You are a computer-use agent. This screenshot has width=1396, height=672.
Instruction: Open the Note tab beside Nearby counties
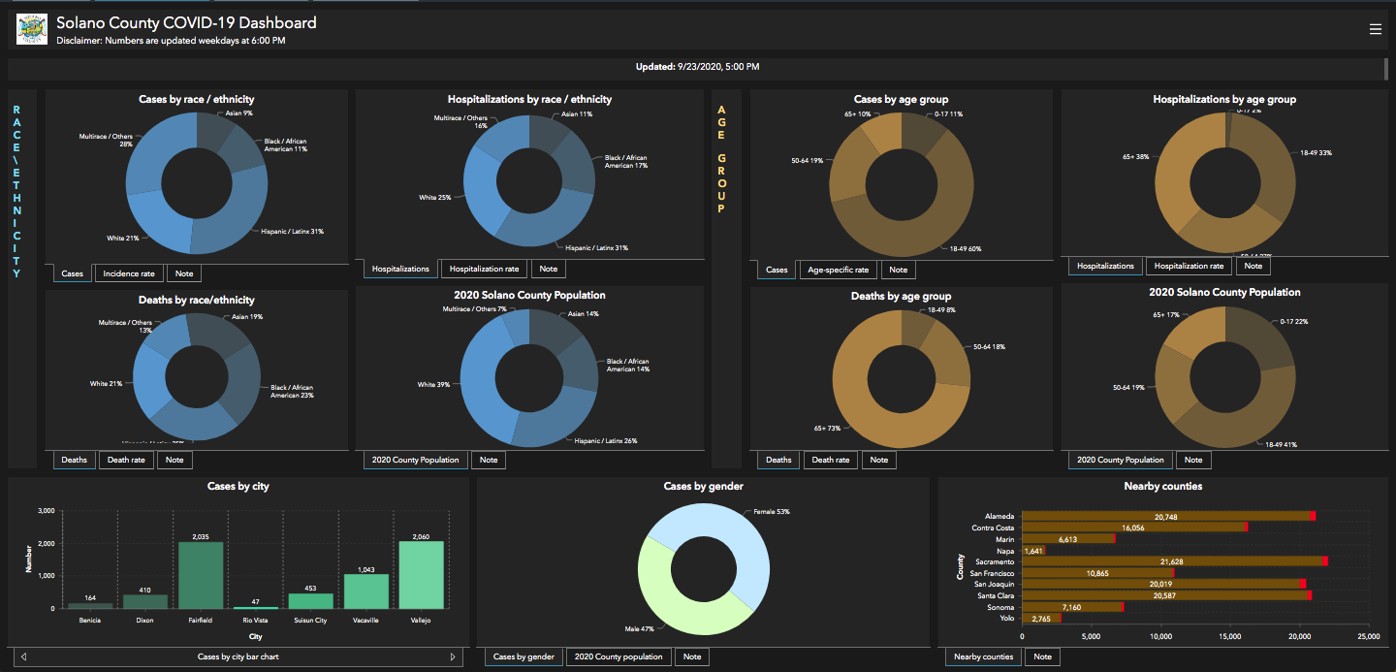coord(1042,657)
